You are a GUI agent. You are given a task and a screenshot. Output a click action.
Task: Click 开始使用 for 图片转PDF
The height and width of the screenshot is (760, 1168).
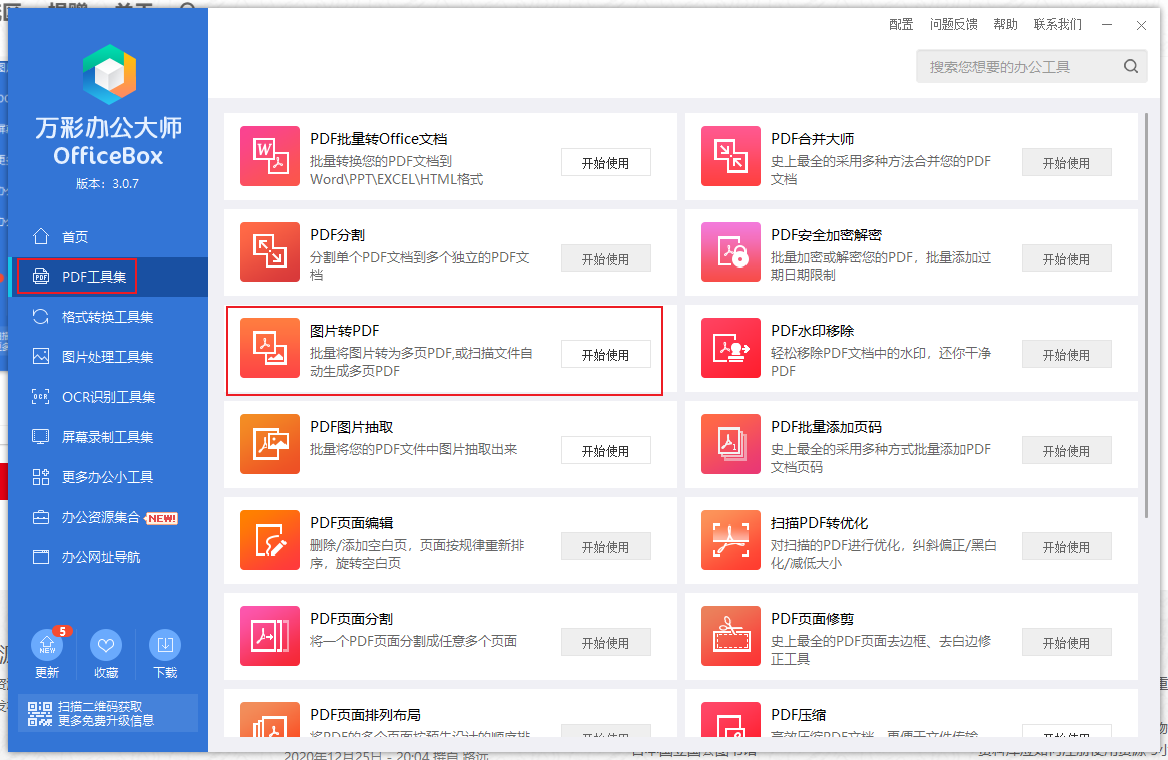coord(606,355)
